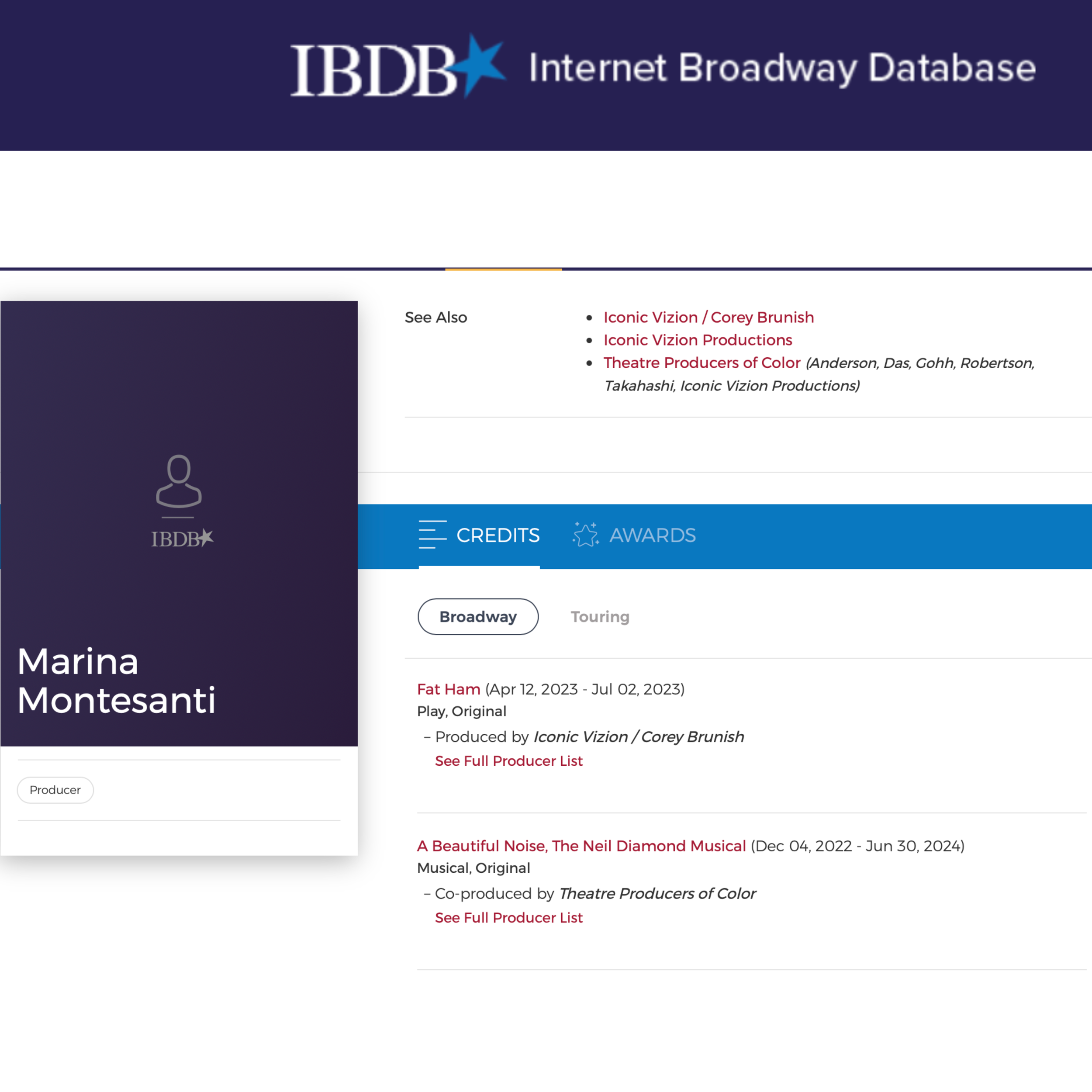Click the Internet Broadway Database title
The image size is (1092, 1092).
click(782, 69)
